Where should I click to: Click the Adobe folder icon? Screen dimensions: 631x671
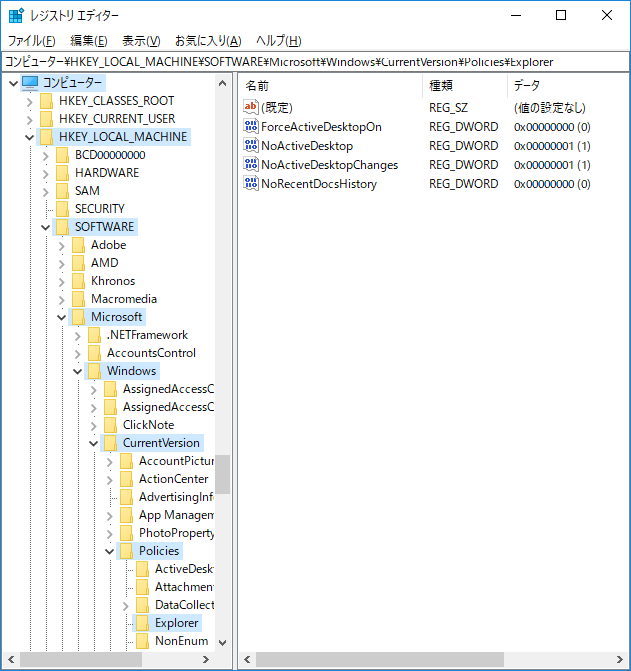click(x=78, y=245)
